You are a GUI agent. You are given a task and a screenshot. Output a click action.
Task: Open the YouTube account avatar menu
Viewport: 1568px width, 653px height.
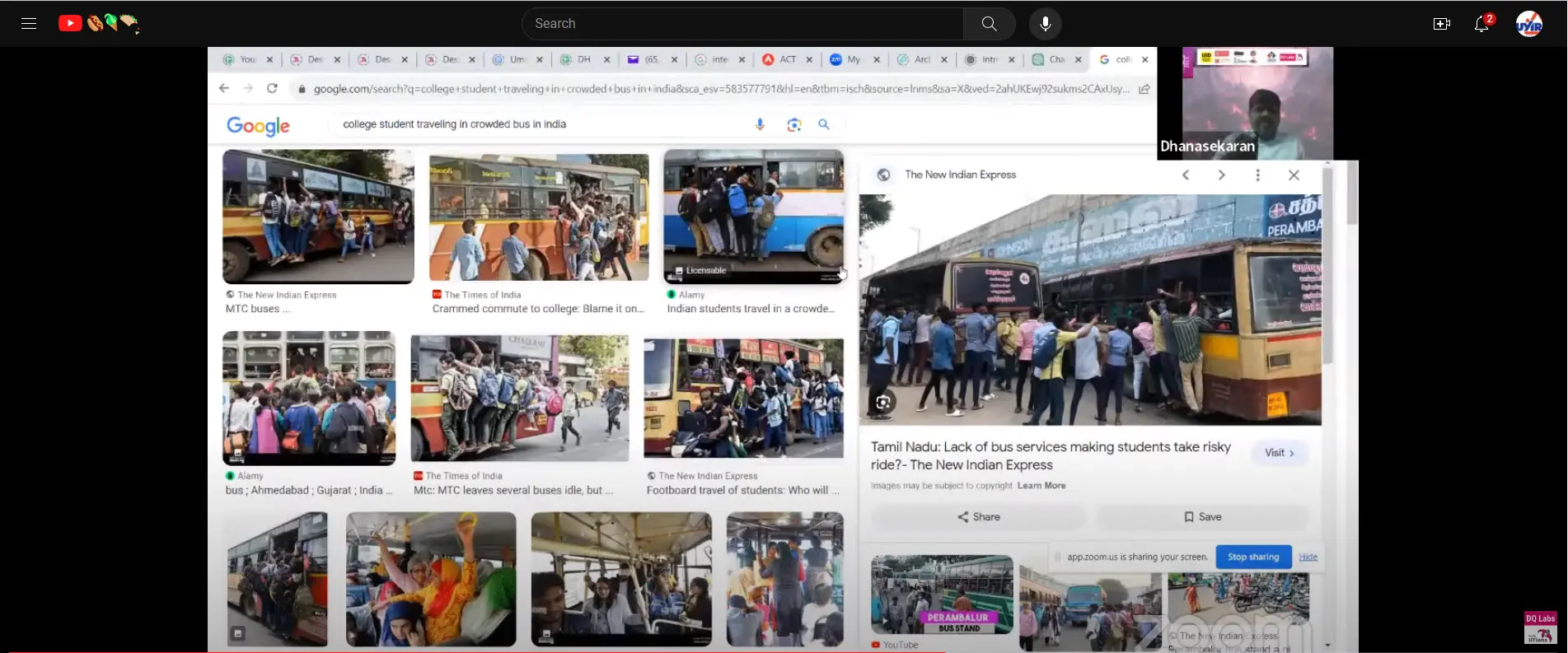coord(1529,24)
